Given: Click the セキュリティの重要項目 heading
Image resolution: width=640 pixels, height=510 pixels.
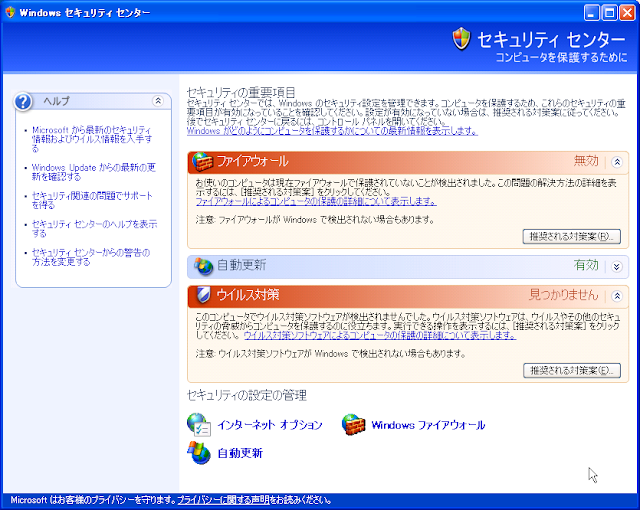Looking at the screenshot, I should point(241,92).
